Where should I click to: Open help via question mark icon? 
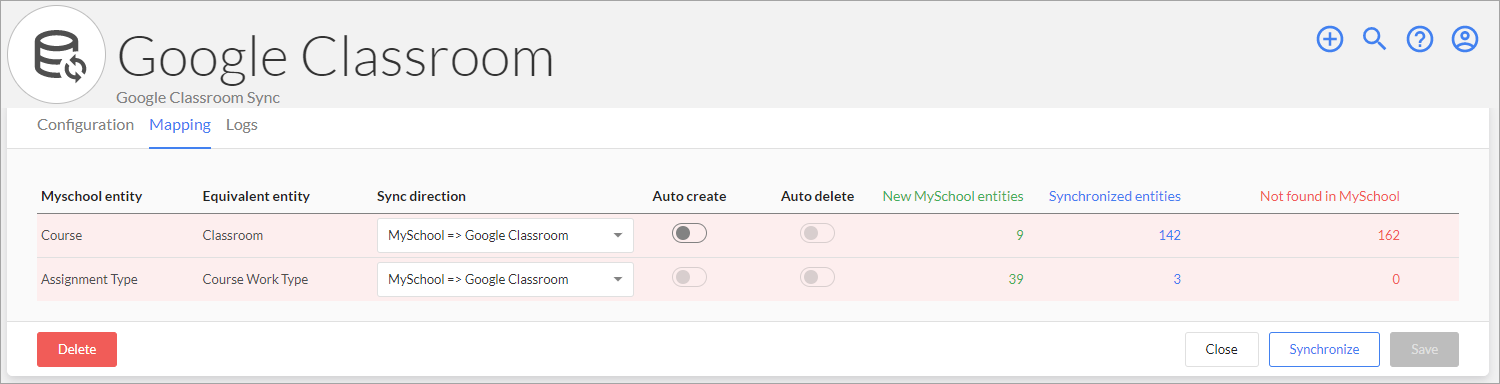click(x=1420, y=39)
